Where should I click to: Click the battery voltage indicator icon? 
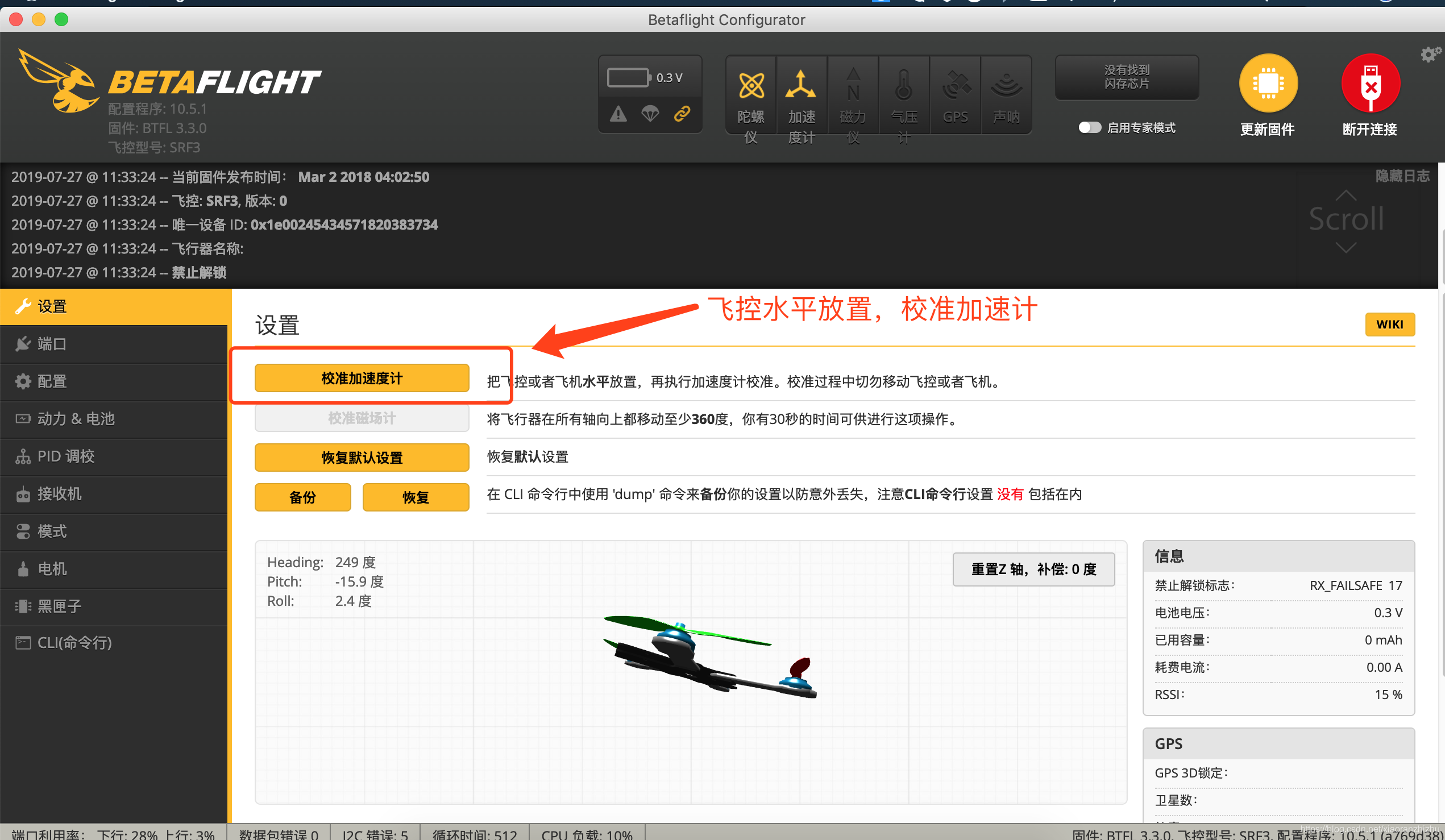(x=629, y=77)
